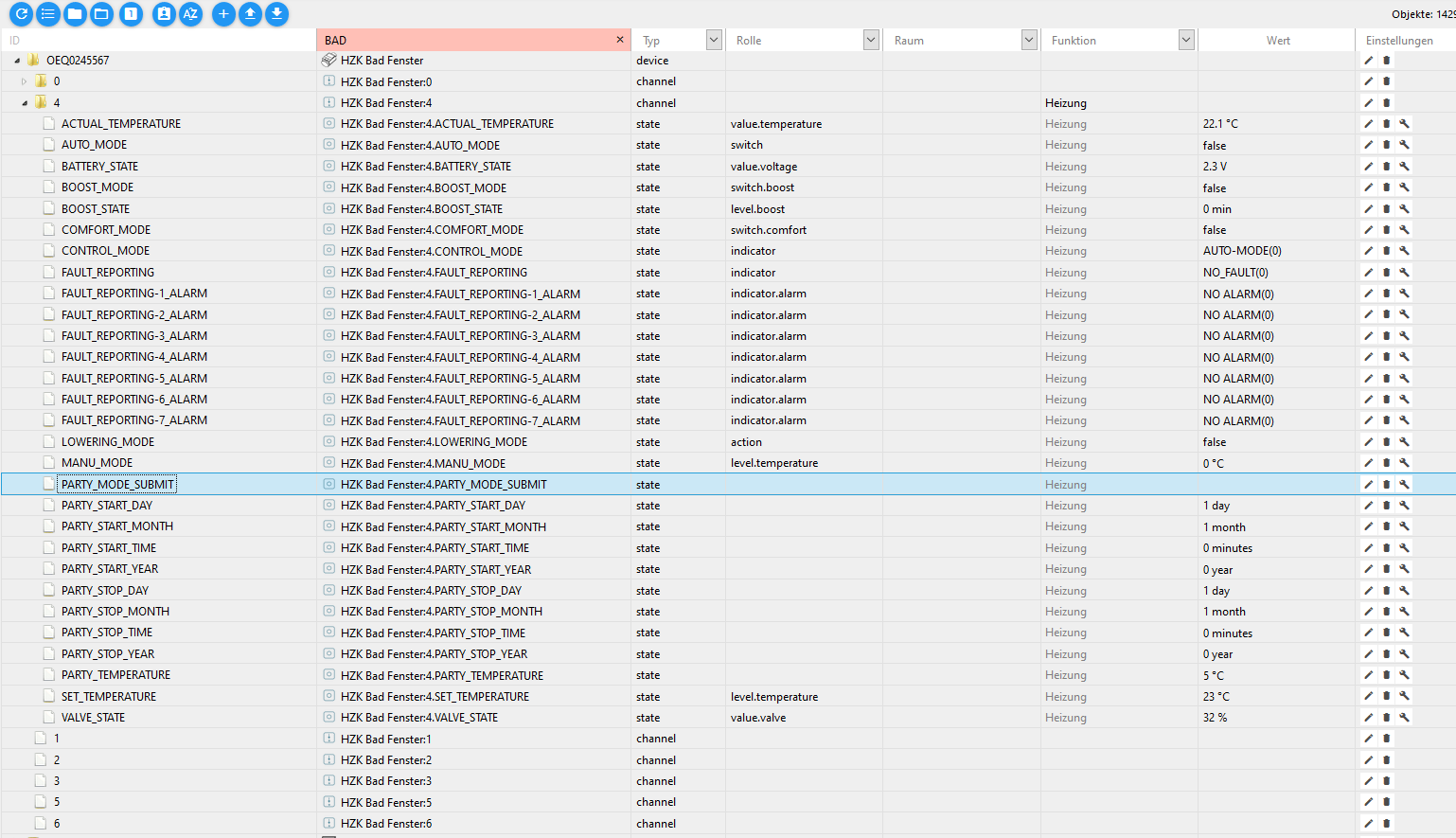Click the trash icon for PARTY_START_DAY

(1387, 506)
